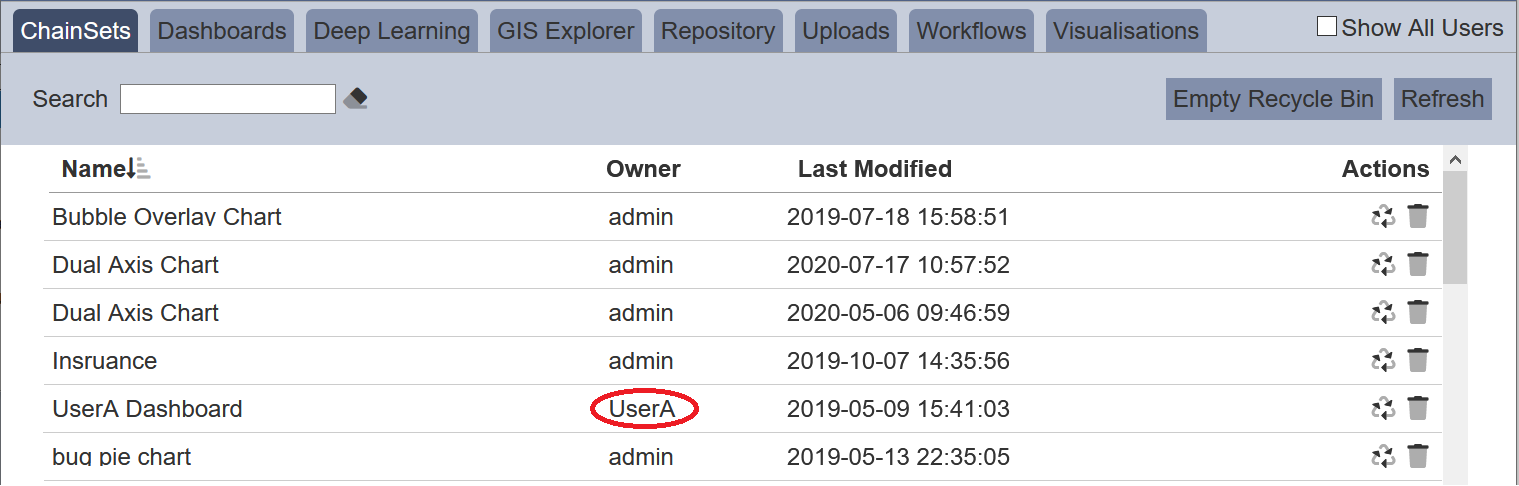
Task: Clear search with the eraser icon
Action: point(355,99)
